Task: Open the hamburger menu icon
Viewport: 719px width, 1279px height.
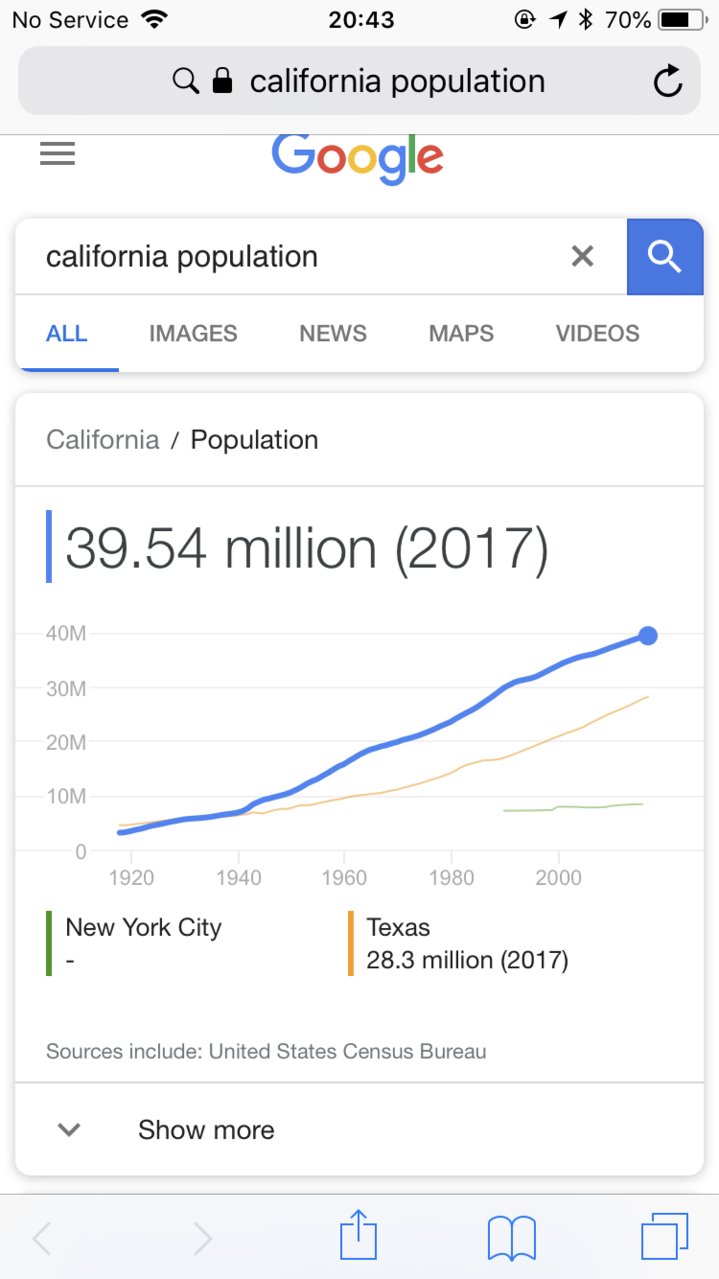Action: coord(57,154)
